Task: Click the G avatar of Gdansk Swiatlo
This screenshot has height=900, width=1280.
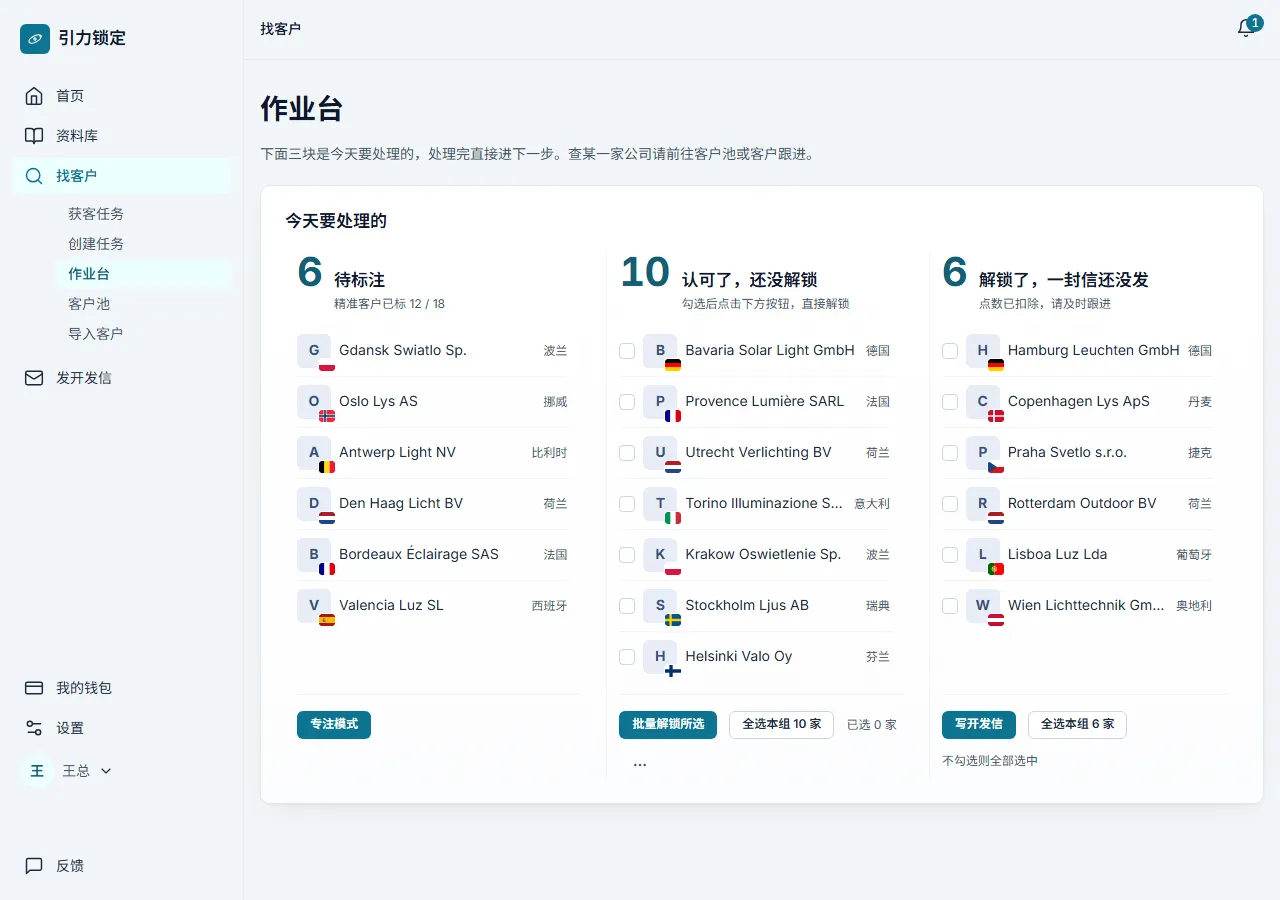Action: click(314, 351)
